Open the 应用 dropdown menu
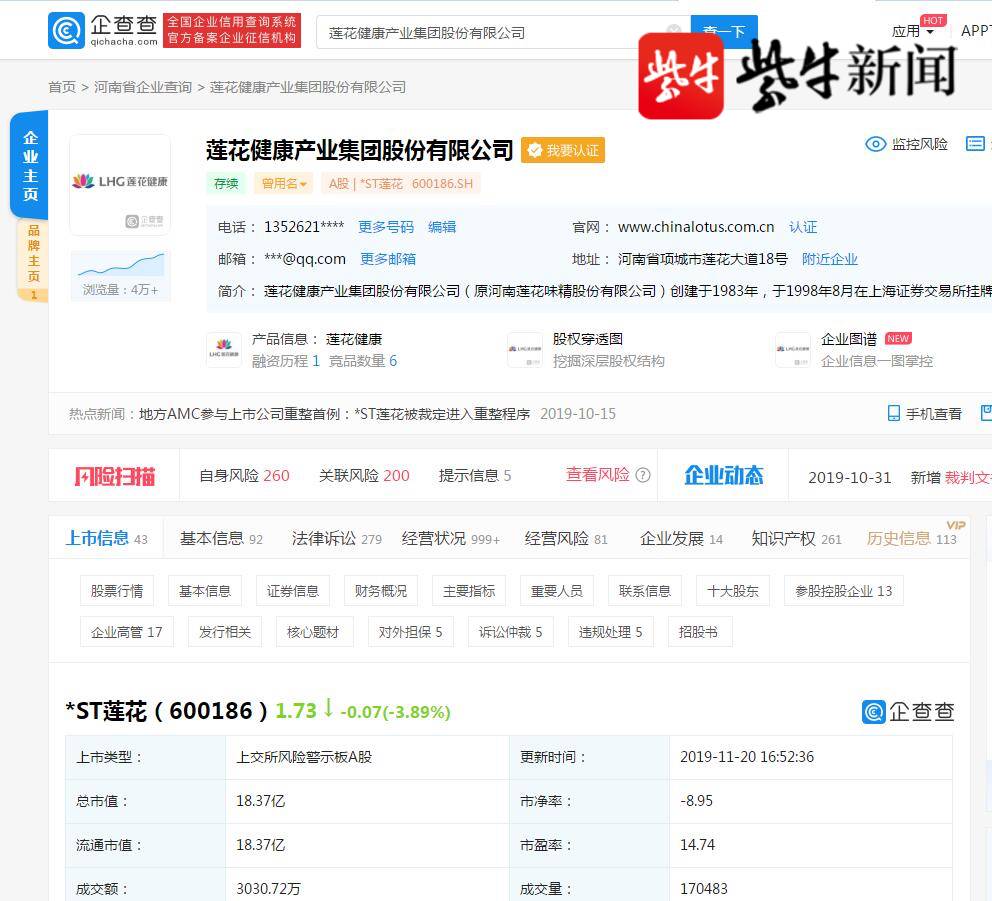The height and width of the screenshot is (901, 992). point(912,31)
